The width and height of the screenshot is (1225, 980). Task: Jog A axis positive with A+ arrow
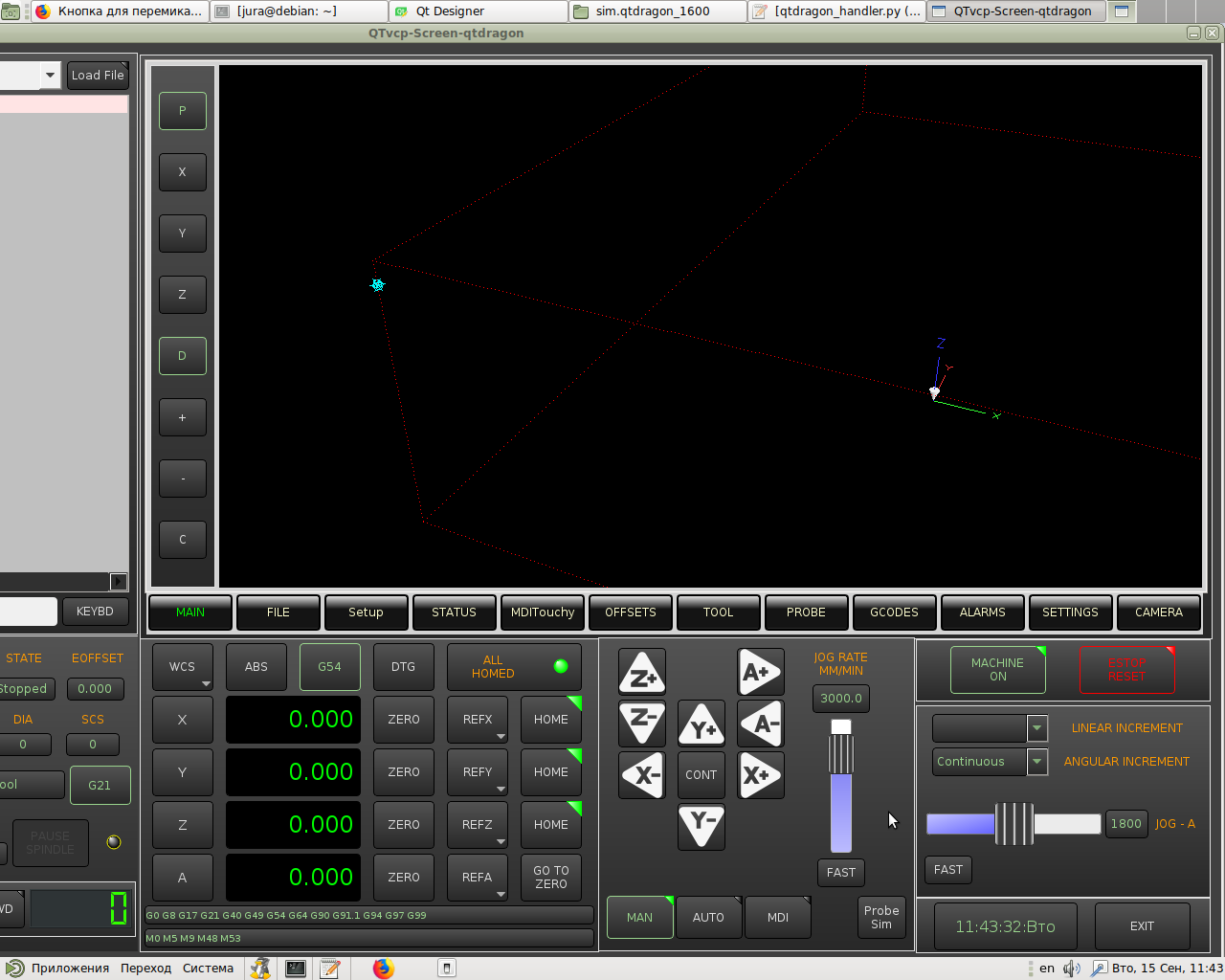pos(761,672)
